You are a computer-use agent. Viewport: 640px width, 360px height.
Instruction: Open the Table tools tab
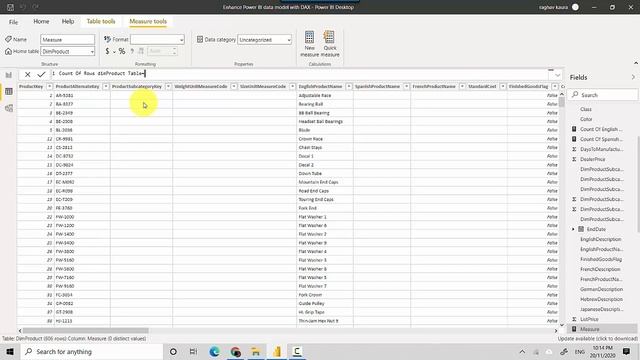point(101,21)
